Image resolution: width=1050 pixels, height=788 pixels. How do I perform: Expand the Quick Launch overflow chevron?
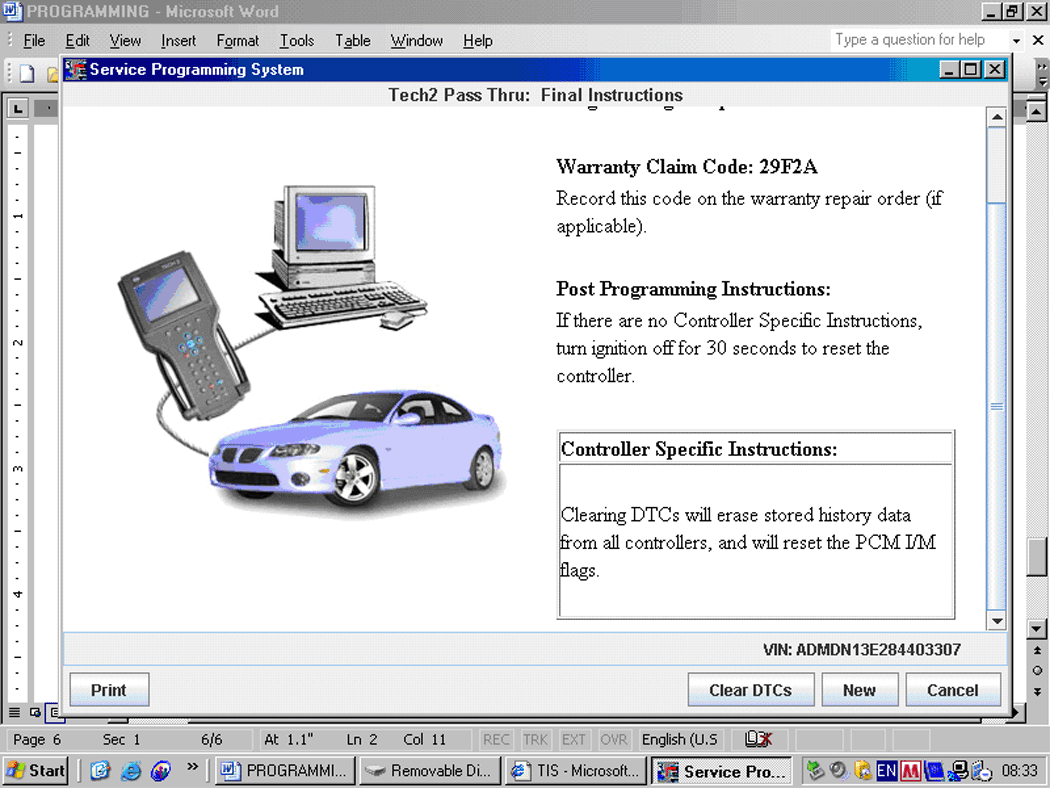(193, 769)
